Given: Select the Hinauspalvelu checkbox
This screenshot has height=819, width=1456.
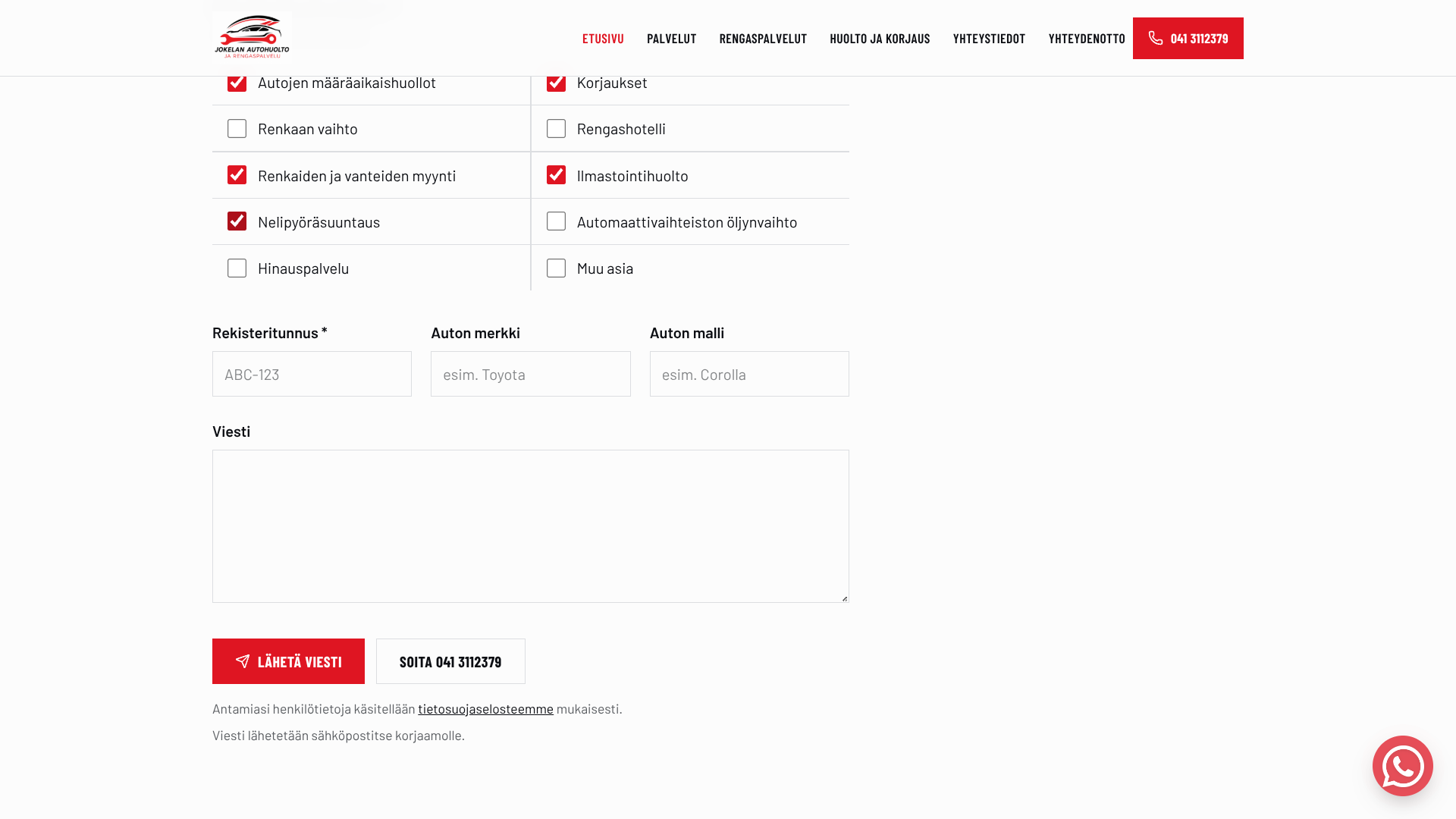Looking at the screenshot, I should tap(237, 268).
